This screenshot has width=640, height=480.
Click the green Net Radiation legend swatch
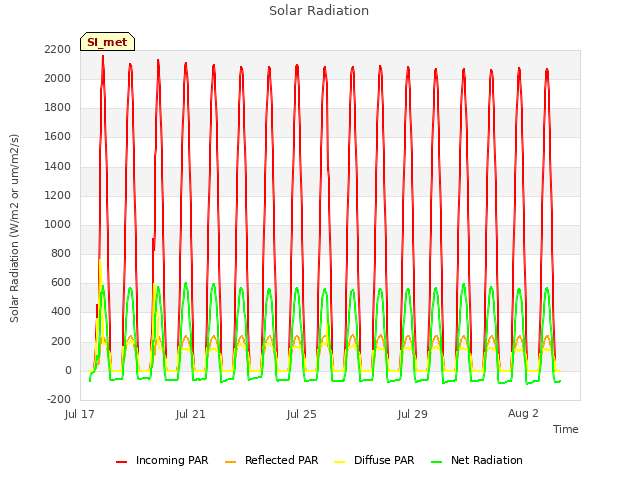click(x=437, y=462)
